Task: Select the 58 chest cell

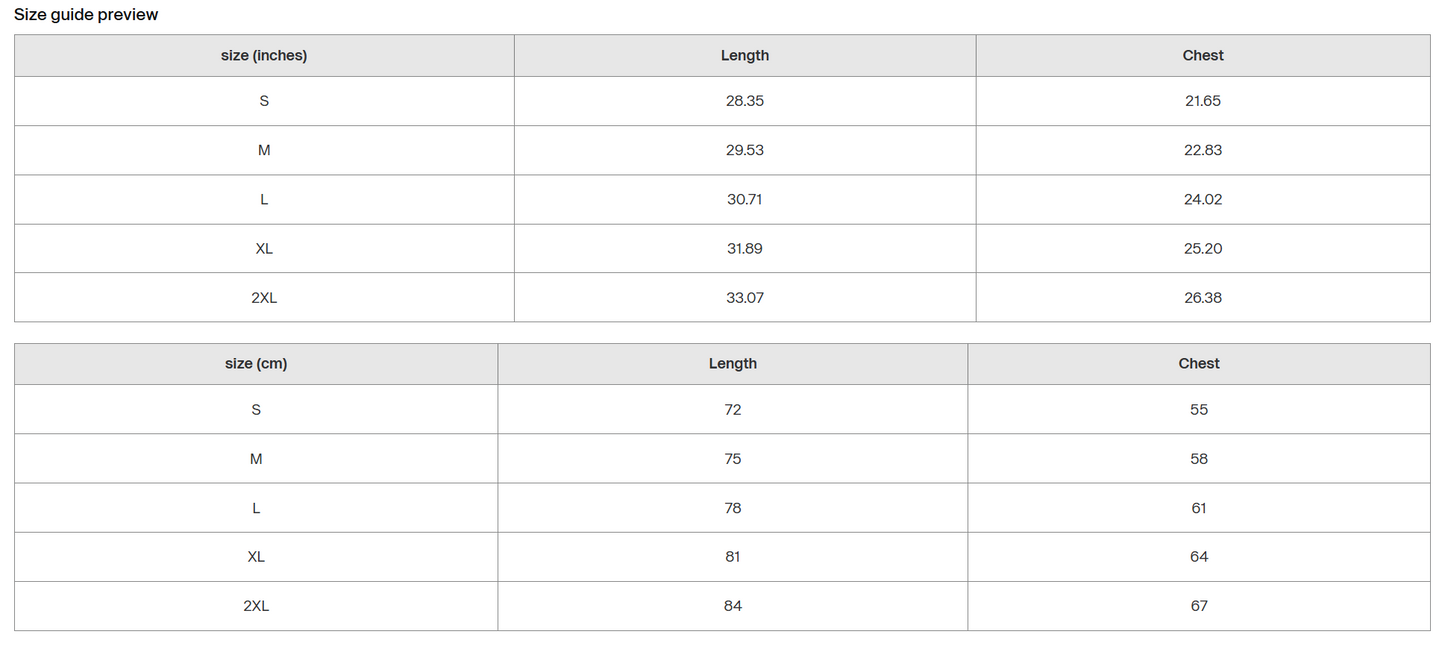Action: click(x=1199, y=458)
